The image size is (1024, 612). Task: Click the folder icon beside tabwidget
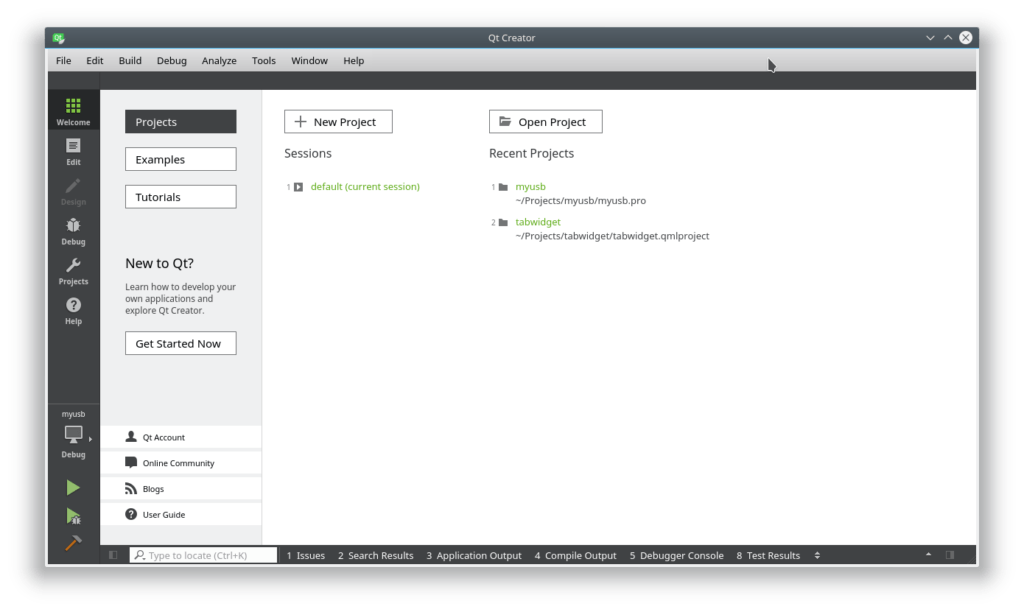503,222
